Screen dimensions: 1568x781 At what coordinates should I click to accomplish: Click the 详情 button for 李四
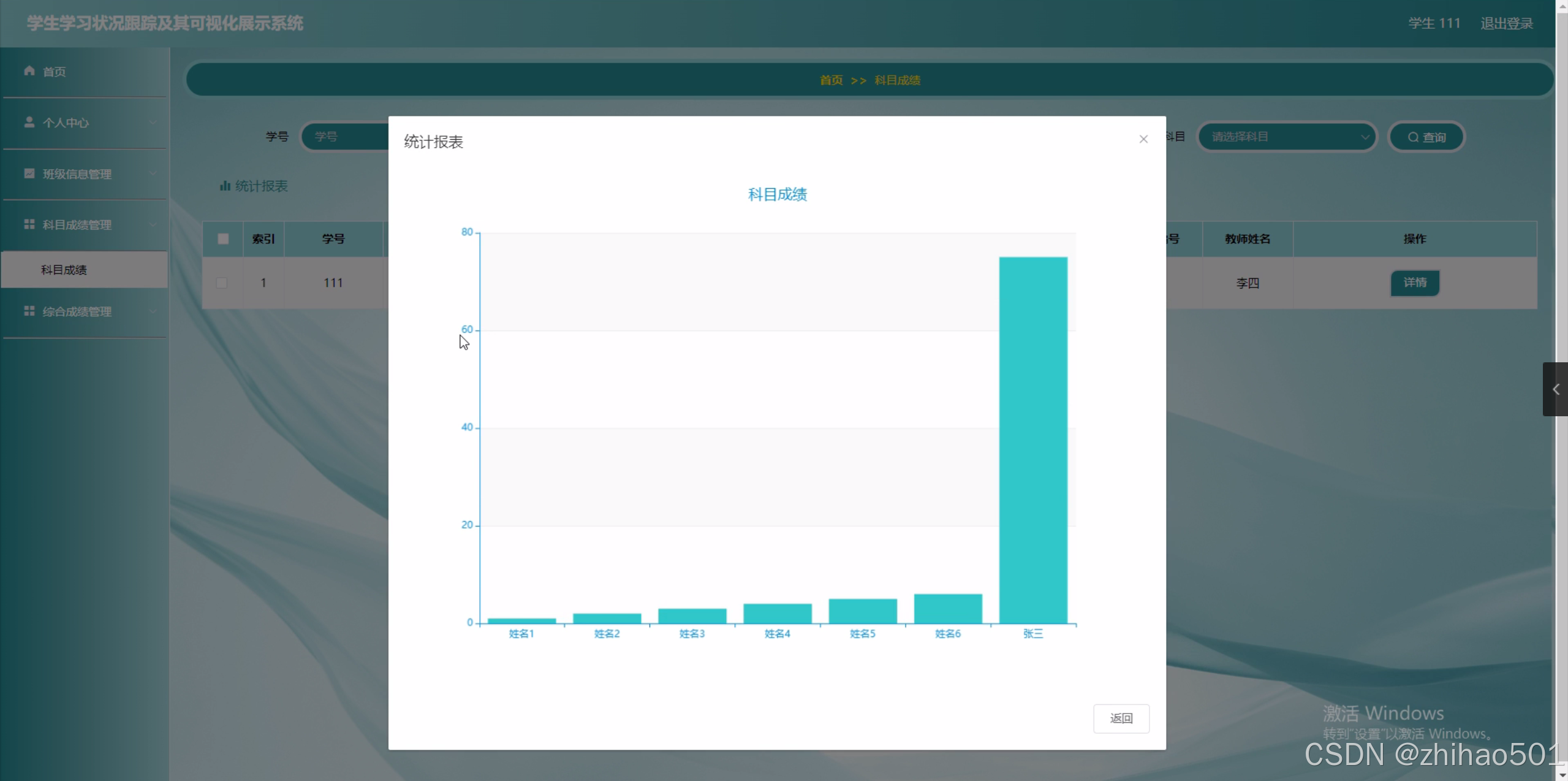1414,283
